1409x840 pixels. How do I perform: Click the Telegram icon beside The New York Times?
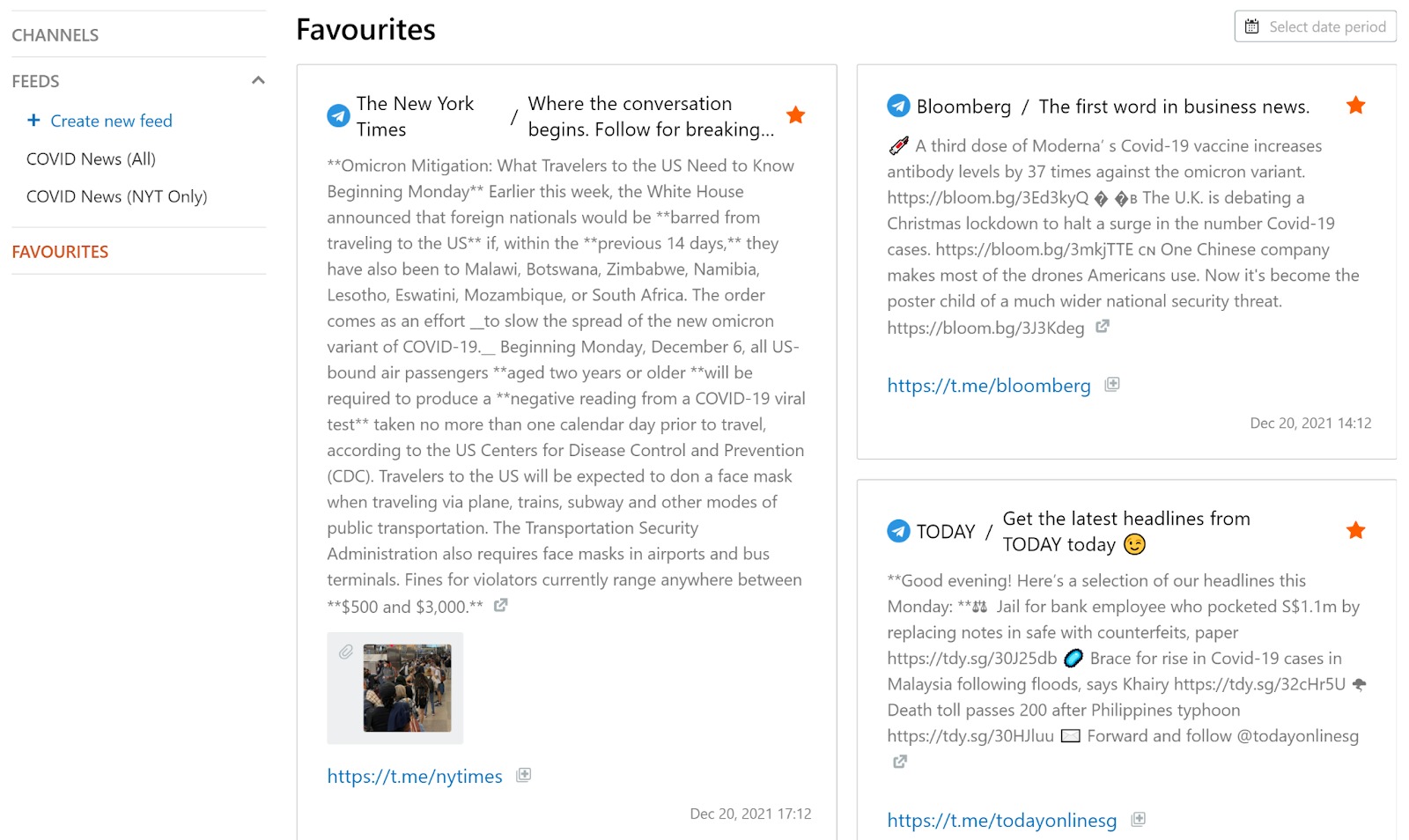[x=338, y=115]
